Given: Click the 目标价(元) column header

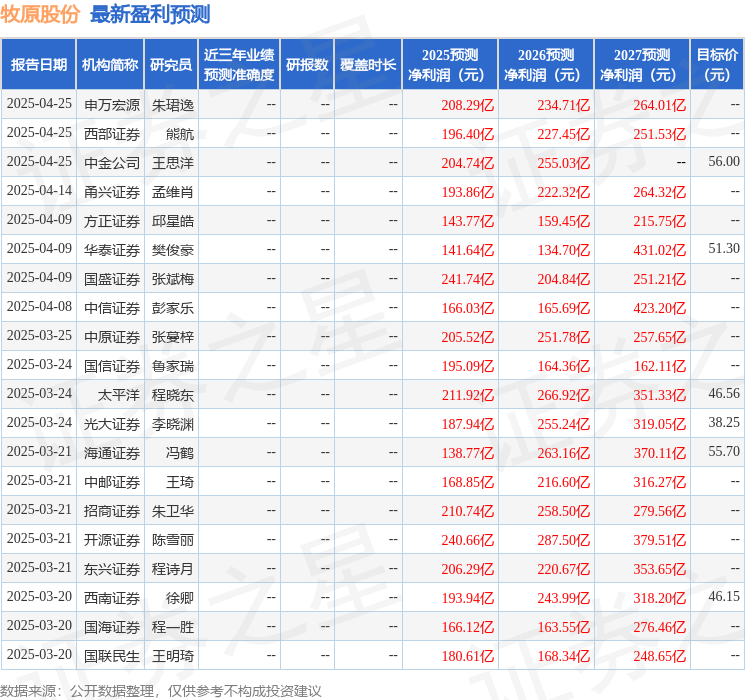Looking at the screenshot, I should (717, 65).
